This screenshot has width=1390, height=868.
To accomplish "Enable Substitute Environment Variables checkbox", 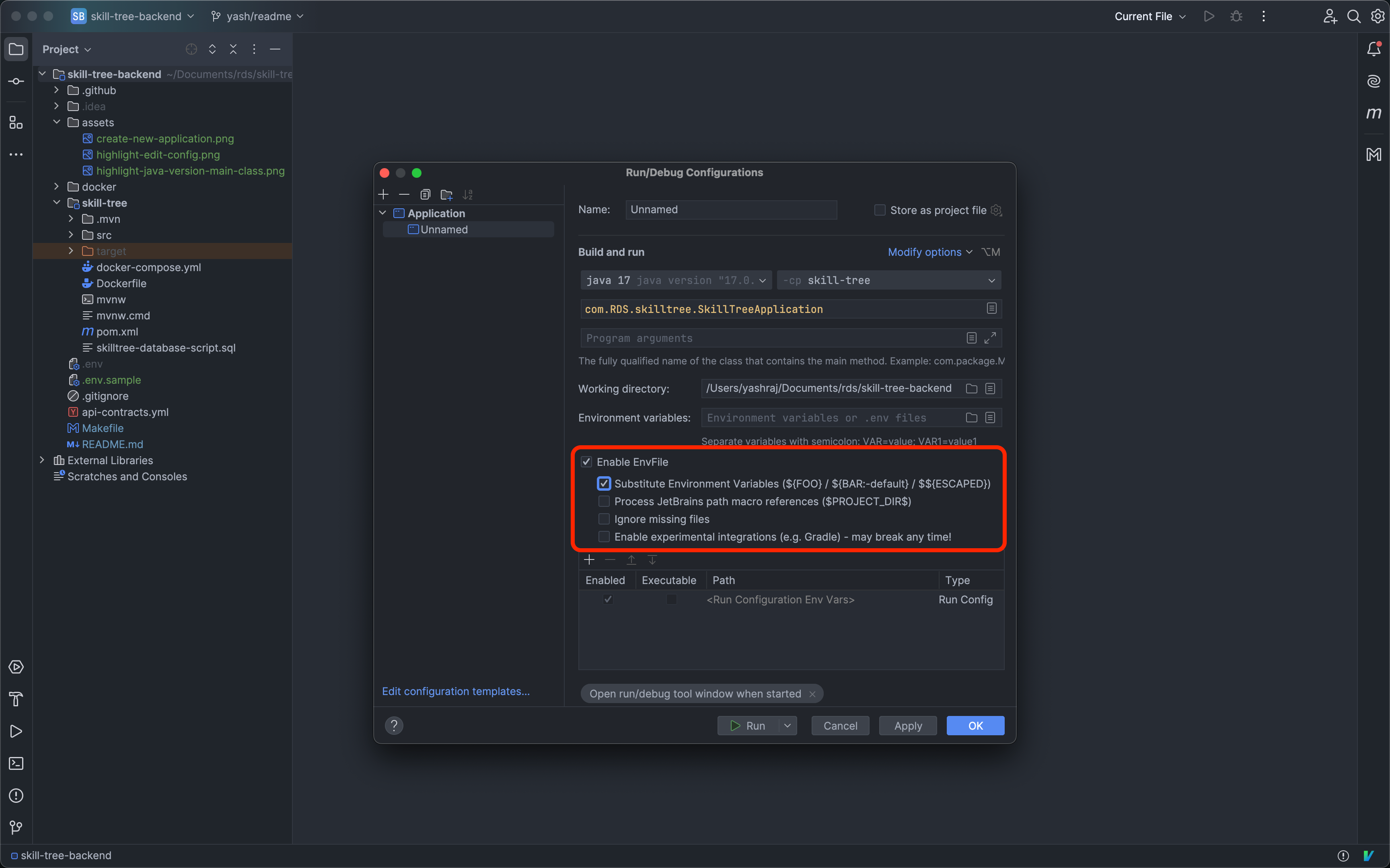I will [x=604, y=483].
